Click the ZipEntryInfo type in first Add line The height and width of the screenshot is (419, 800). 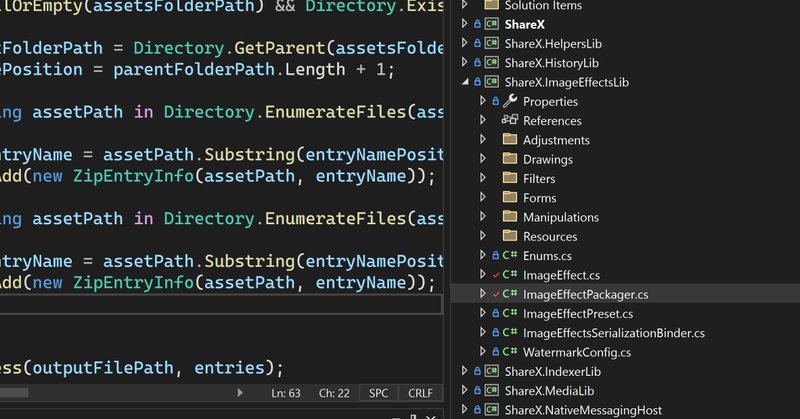pos(133,176)
